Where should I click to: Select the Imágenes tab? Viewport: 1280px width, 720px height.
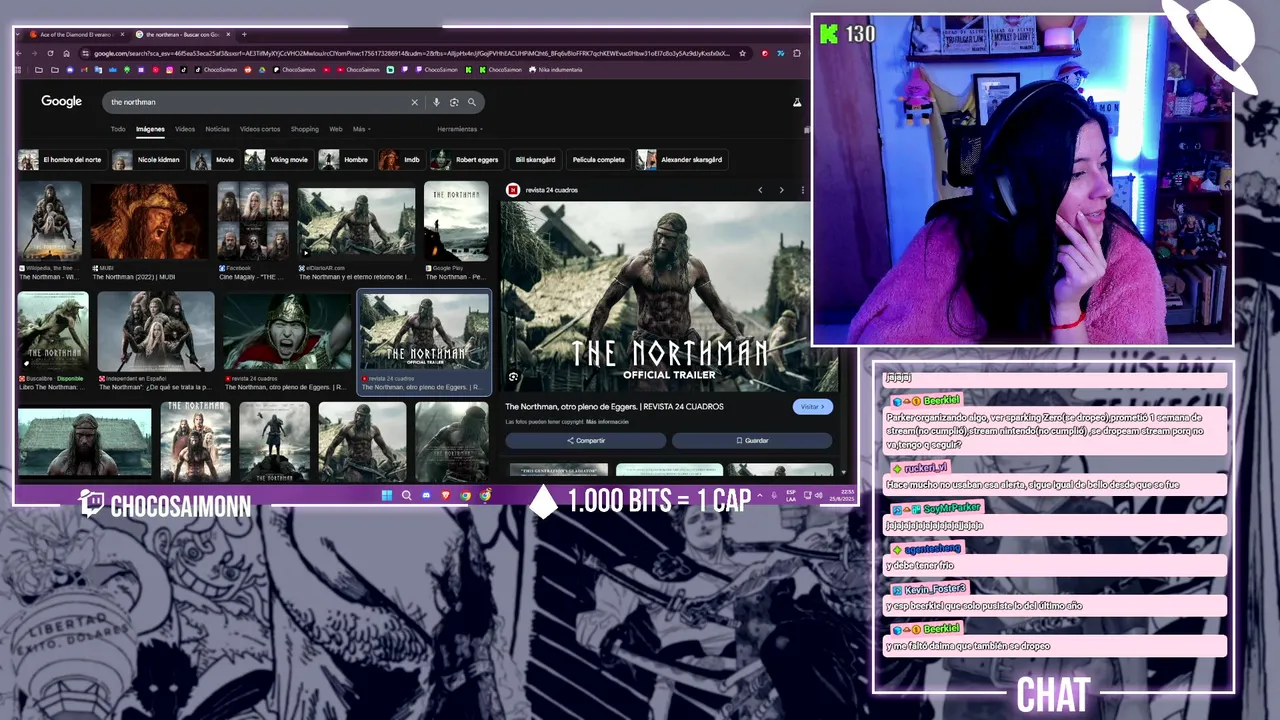click(x=150, y=129)
